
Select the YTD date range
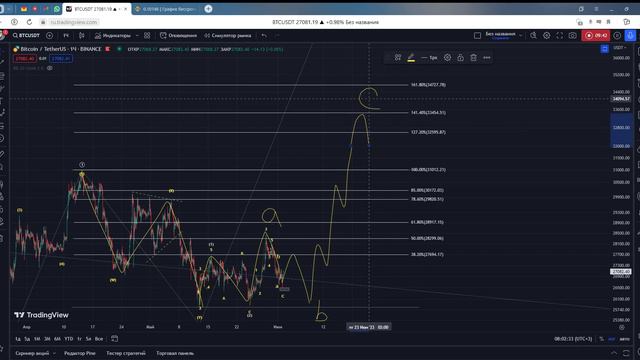[x=69, y=339]
